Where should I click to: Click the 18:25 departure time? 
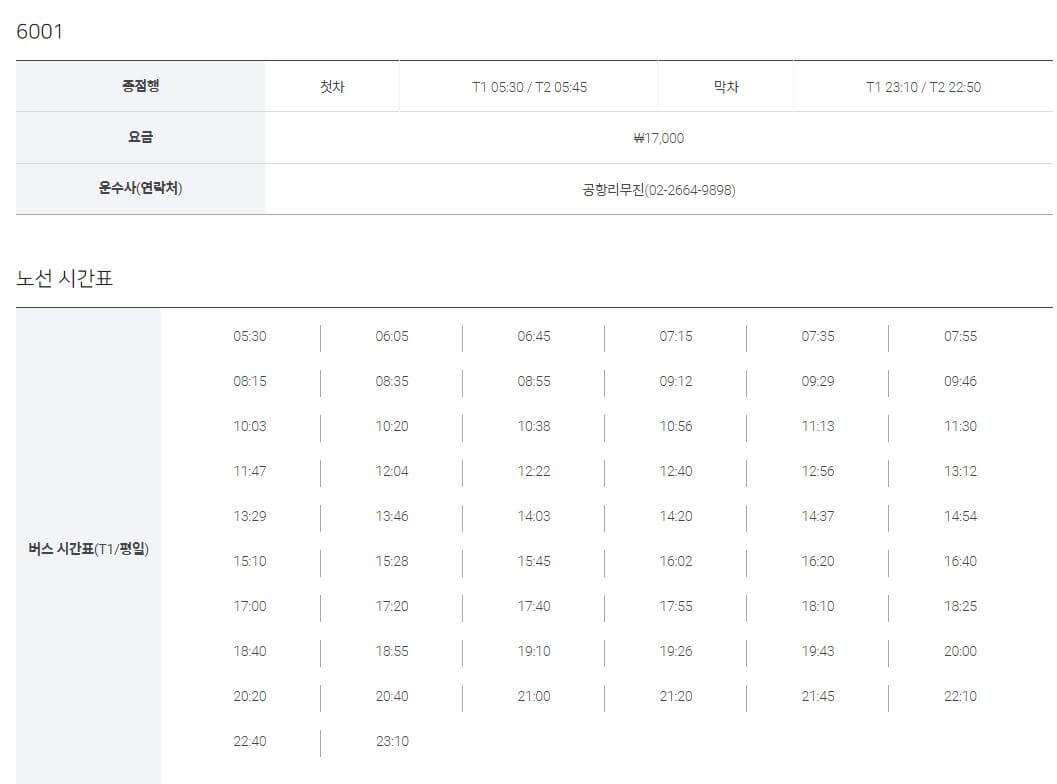point(963,606)
